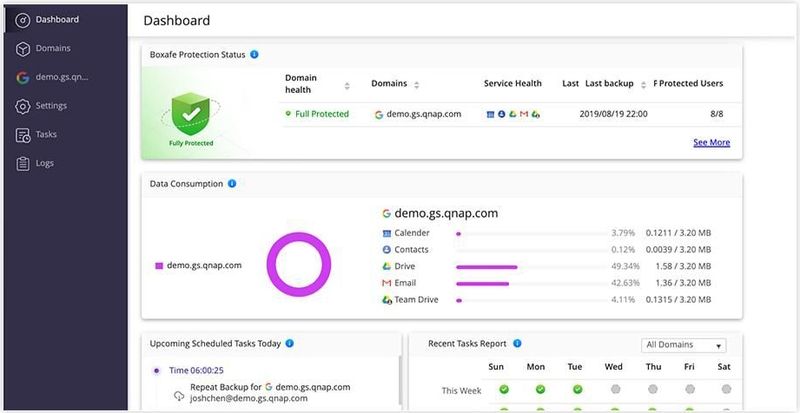This screenshot has height=413, width=800.
Task: Click the Drive usage progress bar
Action: (x=532, y=266)
